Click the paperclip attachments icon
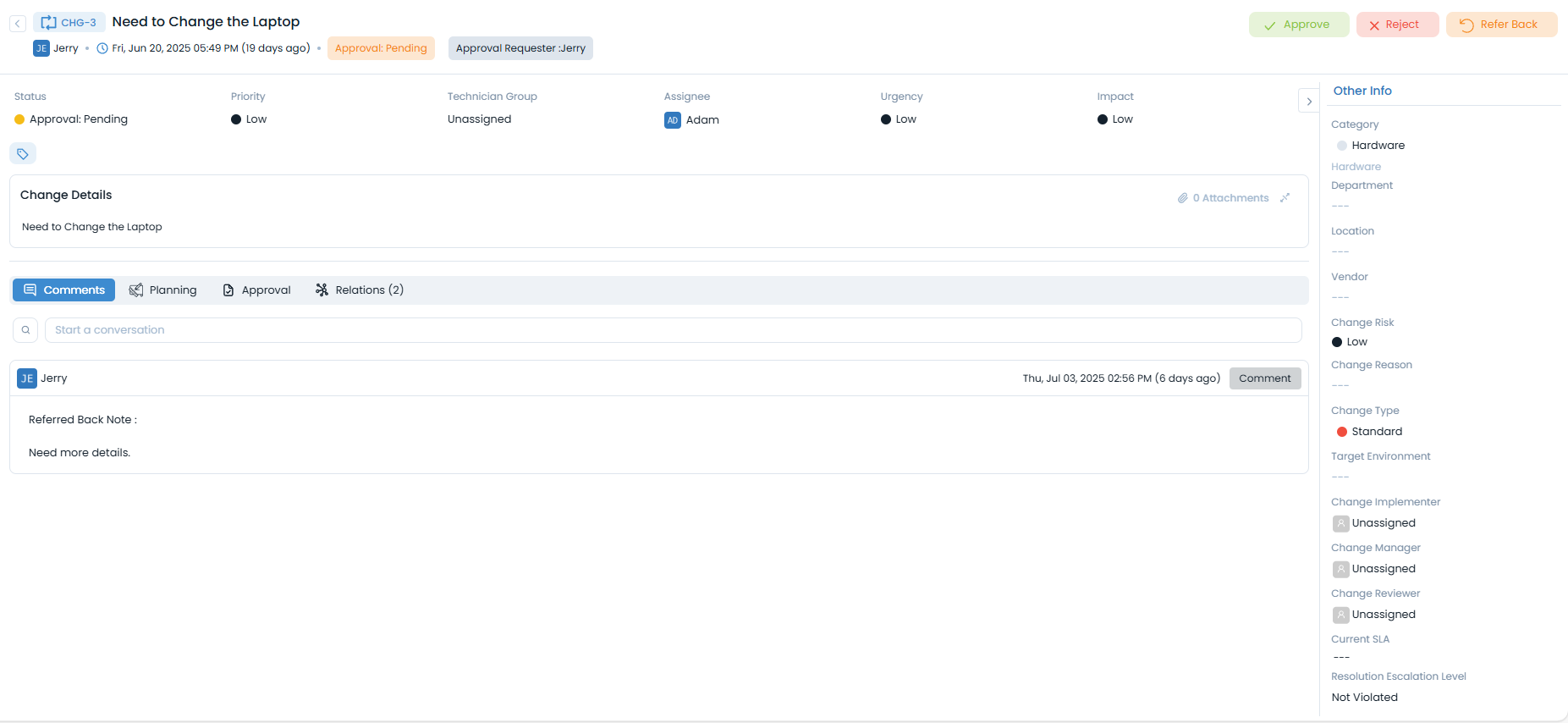Image resolution: width=1568 pixels, height=723 pixels. point(1182,198)
